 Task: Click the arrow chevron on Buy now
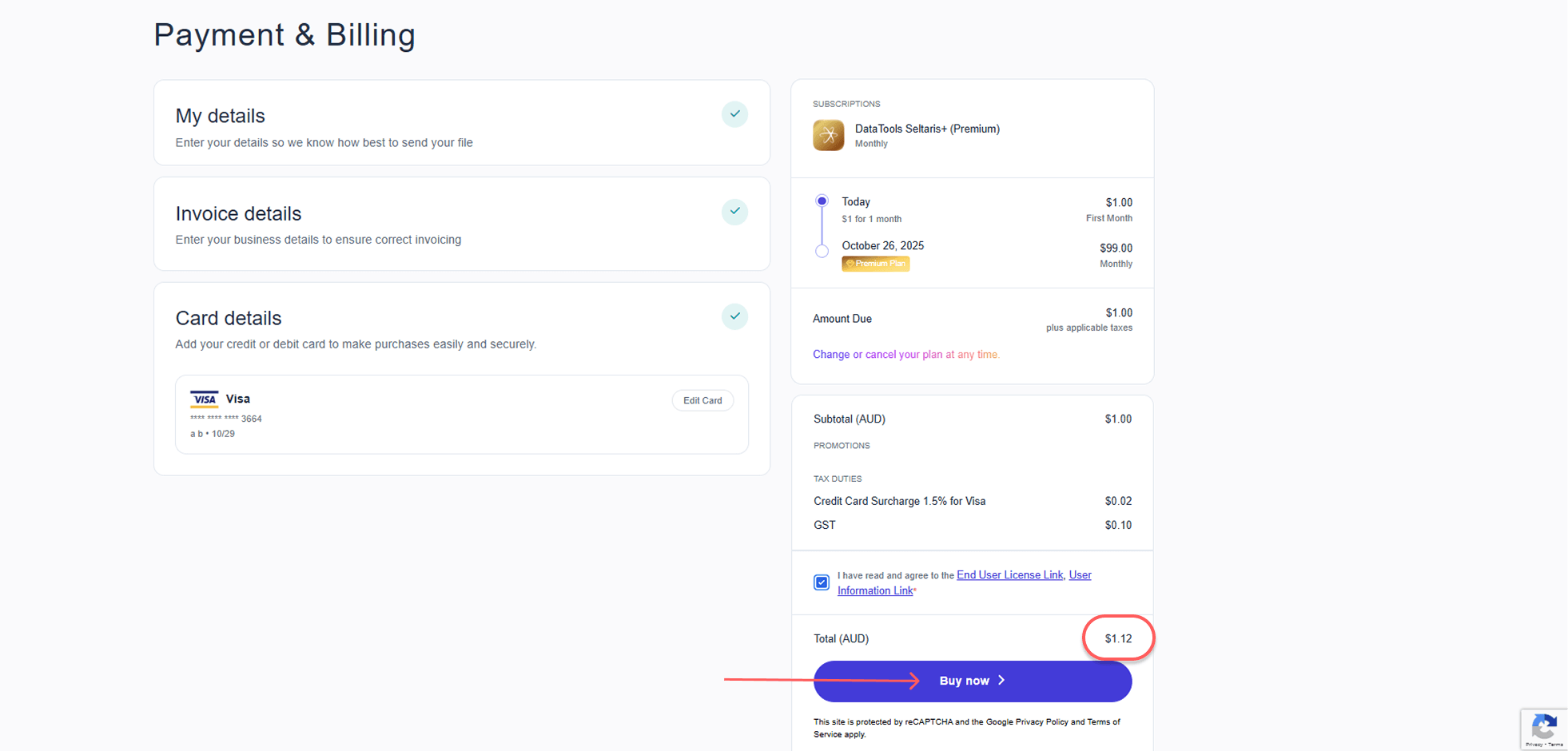[x=1001, y=681]
